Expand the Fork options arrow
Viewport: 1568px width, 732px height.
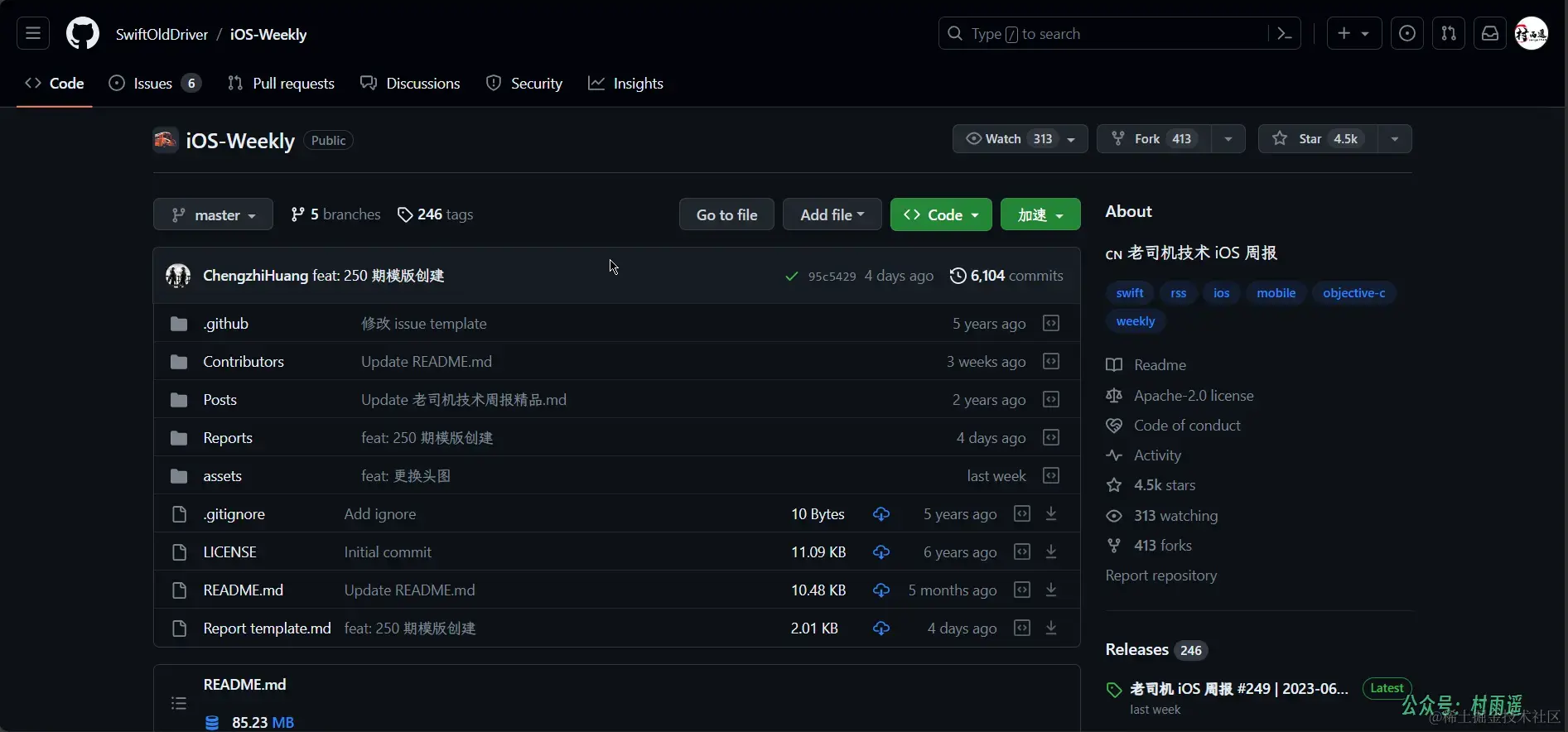1228,139
